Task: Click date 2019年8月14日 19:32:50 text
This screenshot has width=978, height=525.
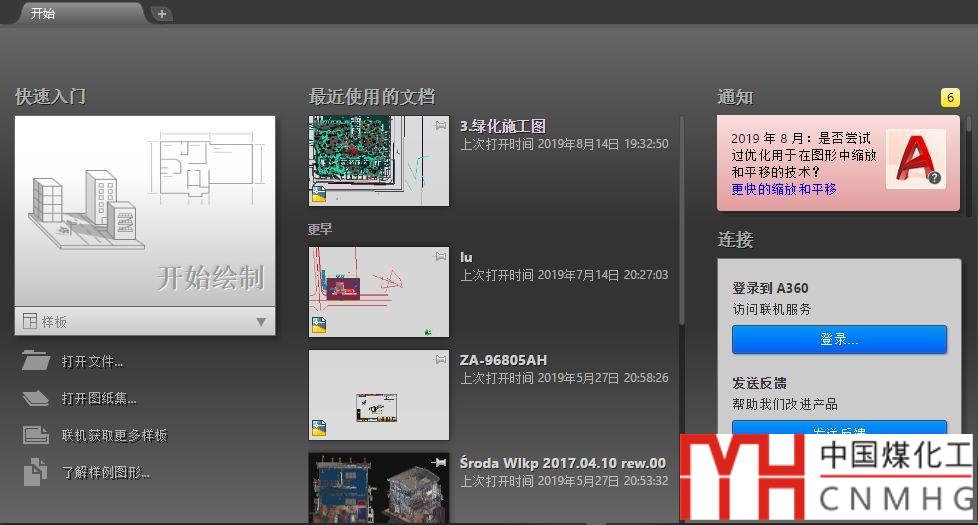Action: pos(603,144)
